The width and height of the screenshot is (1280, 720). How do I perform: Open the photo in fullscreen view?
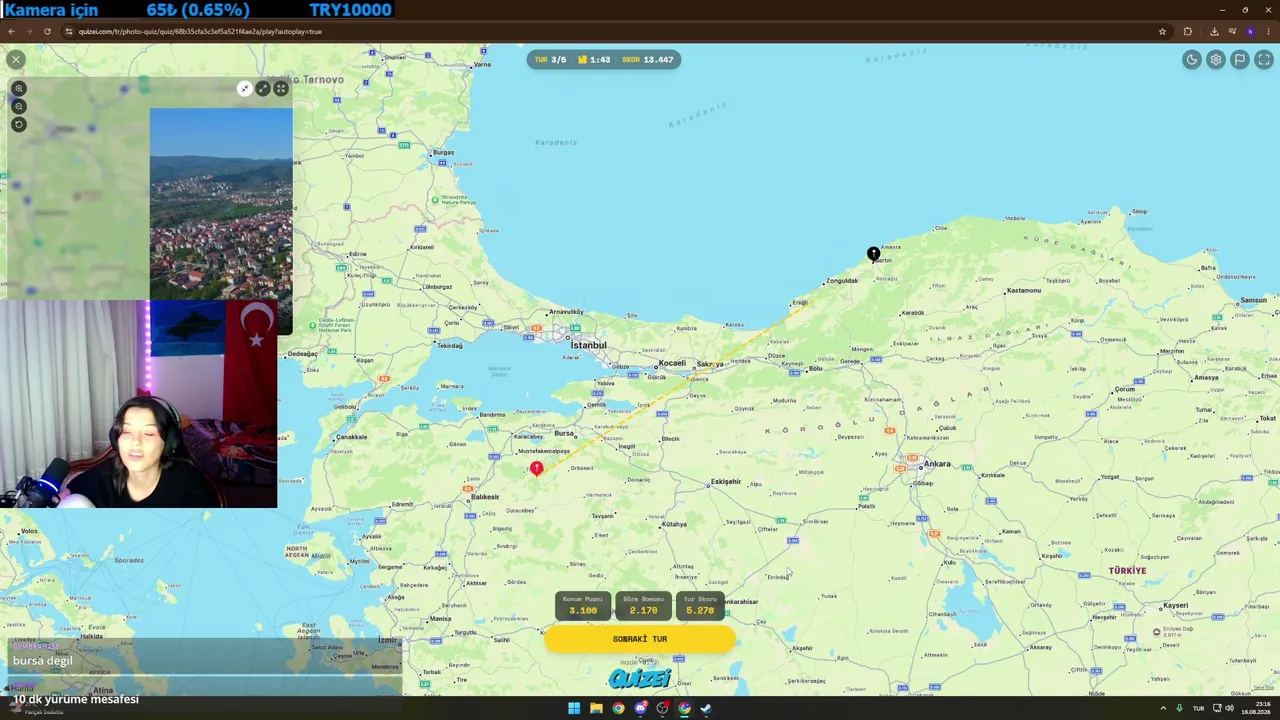[x=281, y=89]
